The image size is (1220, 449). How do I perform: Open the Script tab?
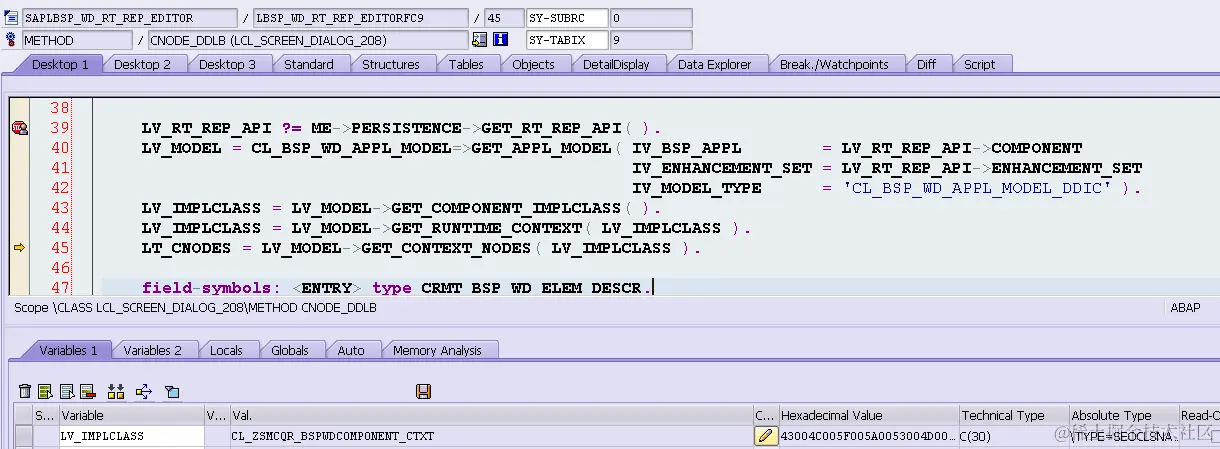click(979, 64)
